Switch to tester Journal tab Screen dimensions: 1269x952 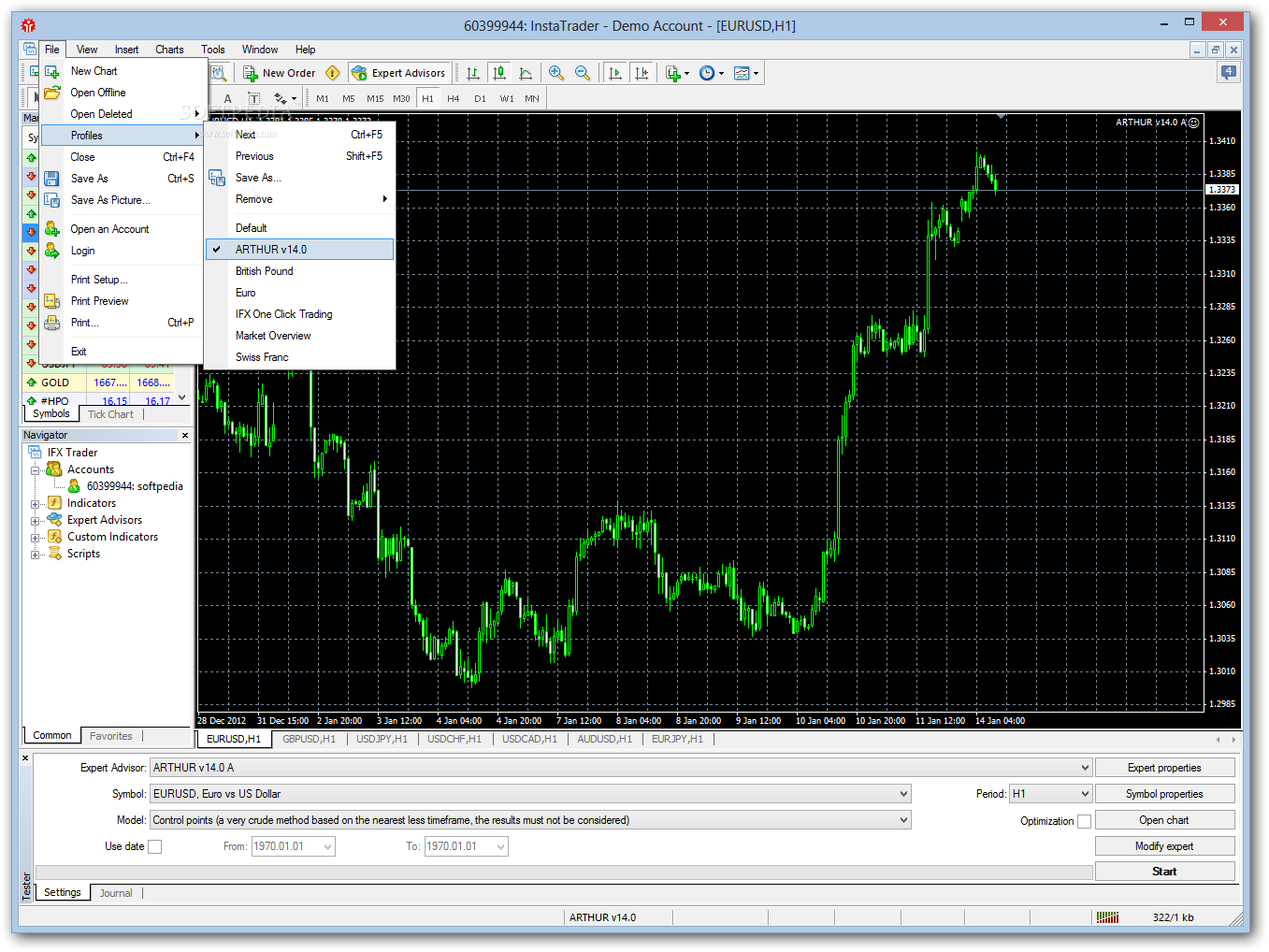[x=116, y=893]
